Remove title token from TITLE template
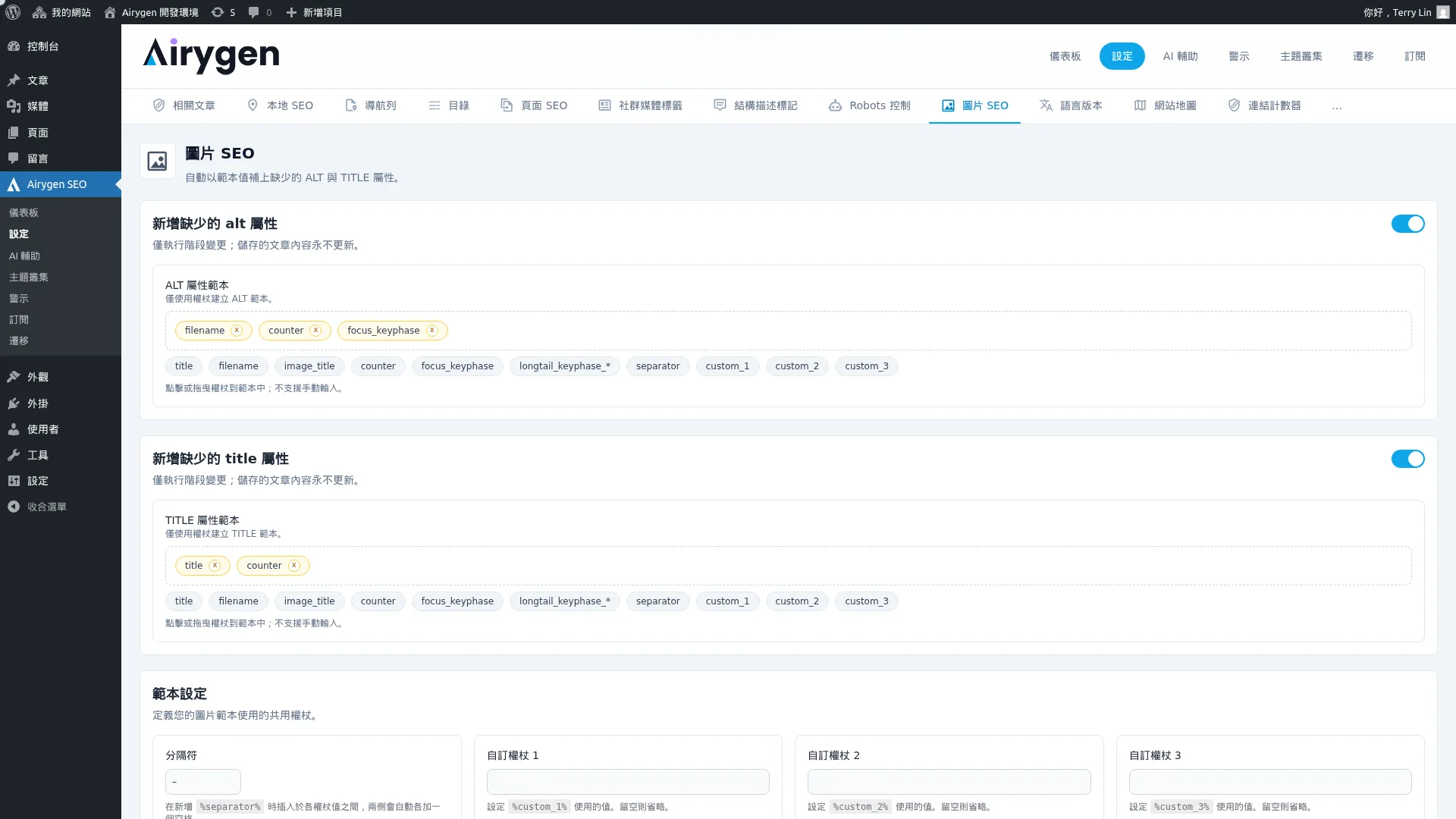1456x819 pixels. coord(215,566)
